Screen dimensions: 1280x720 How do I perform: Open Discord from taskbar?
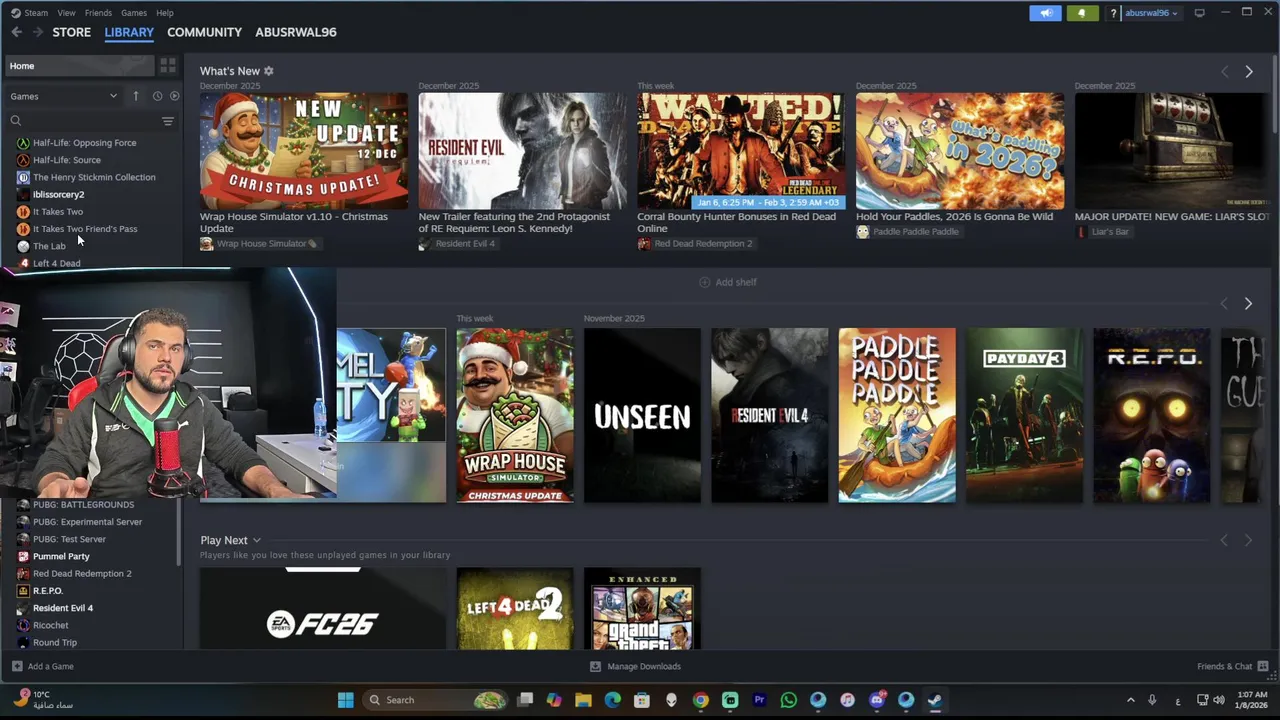tap(877, 700)
